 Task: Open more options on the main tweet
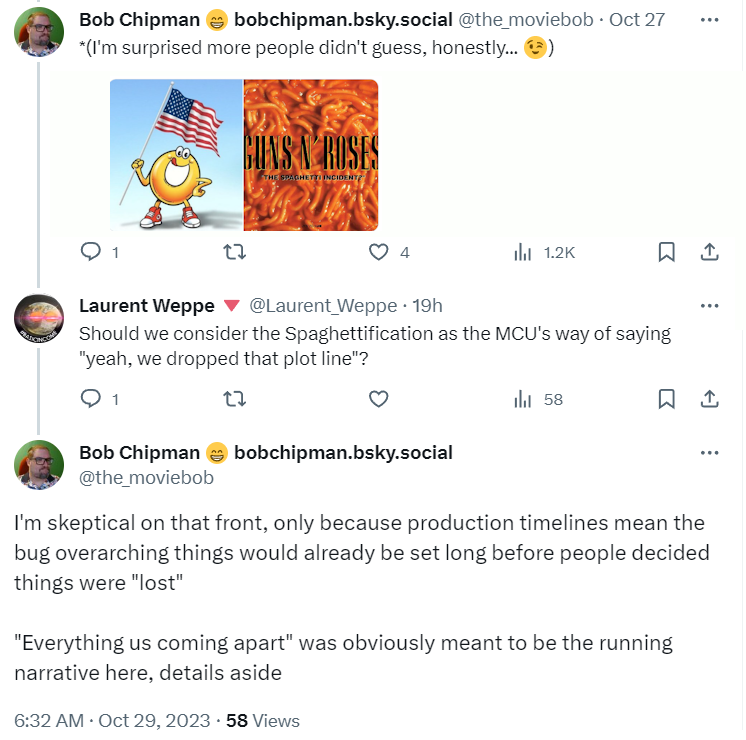[x=709, y=453]
